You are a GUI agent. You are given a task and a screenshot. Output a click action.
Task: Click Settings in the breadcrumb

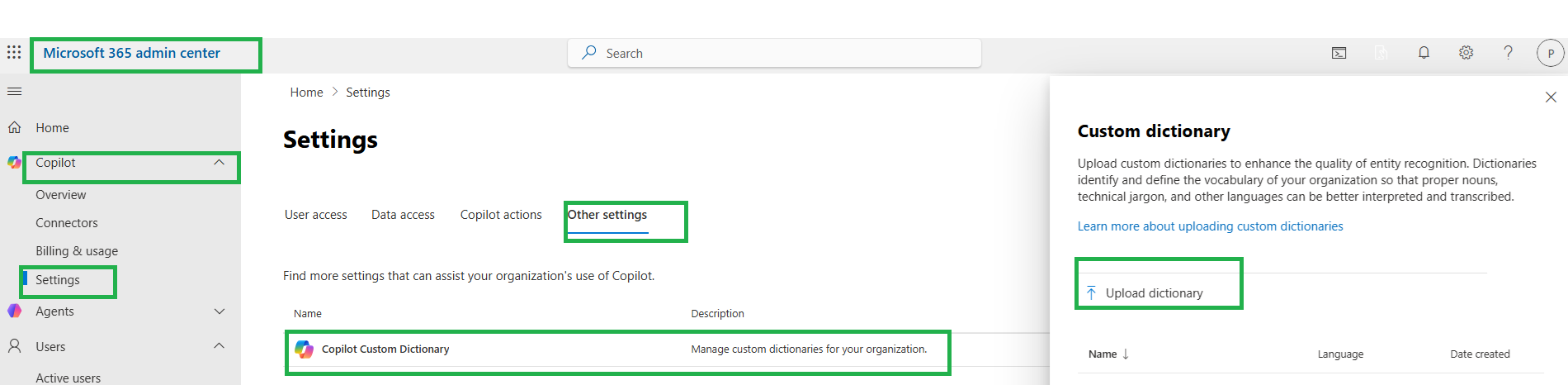367,93
